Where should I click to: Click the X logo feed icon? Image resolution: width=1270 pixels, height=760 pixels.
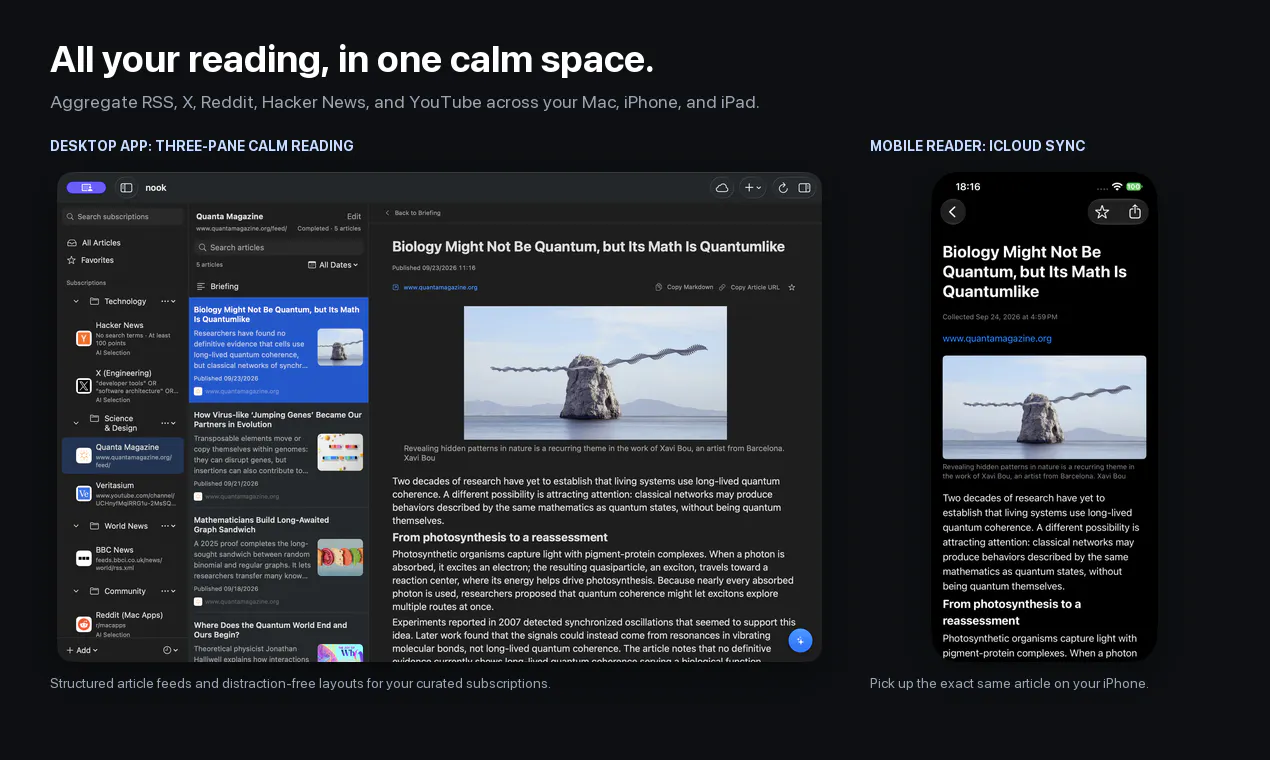tap(84, 385)
